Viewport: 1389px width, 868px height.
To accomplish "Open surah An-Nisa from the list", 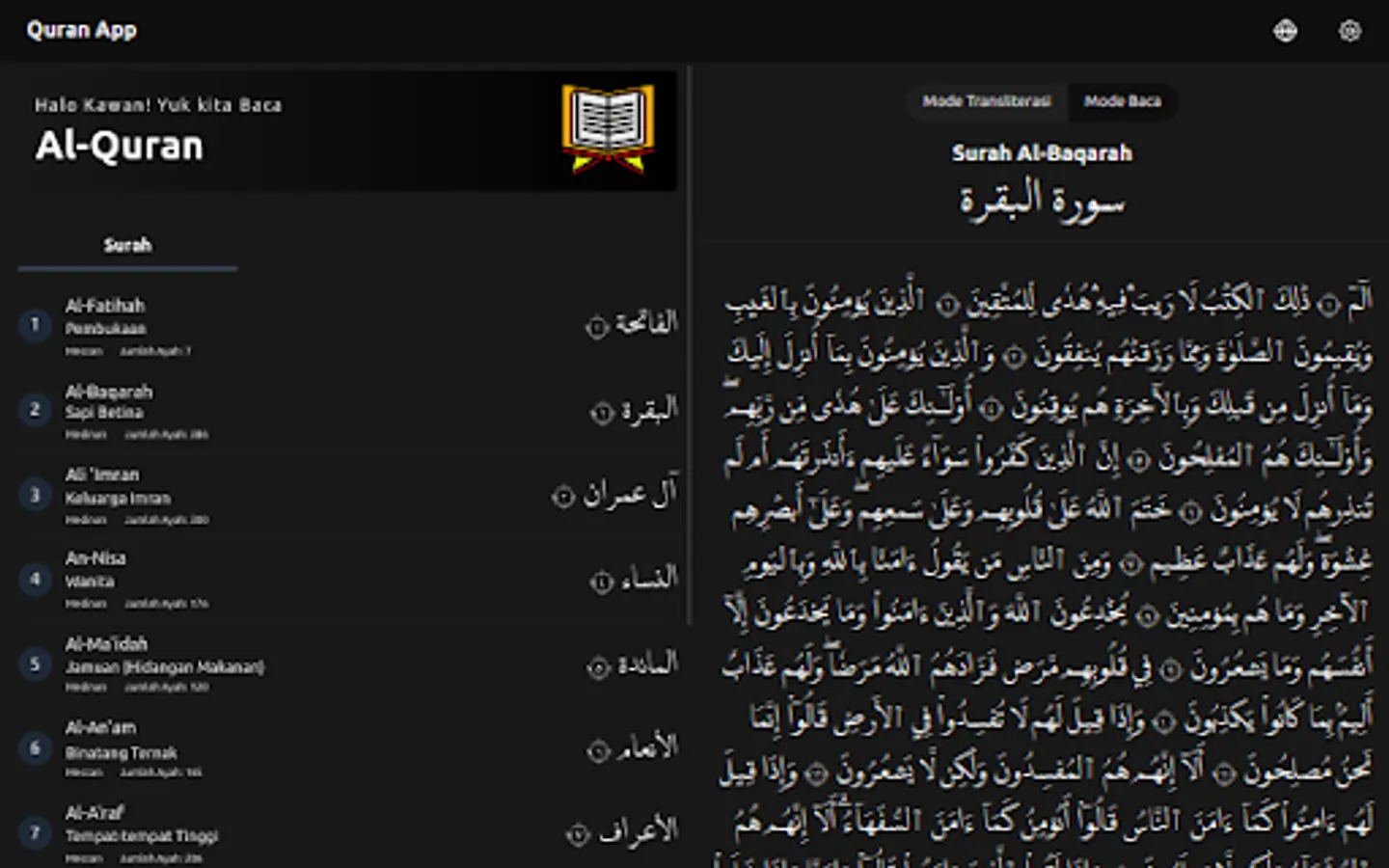I will [x=347, y=579].
